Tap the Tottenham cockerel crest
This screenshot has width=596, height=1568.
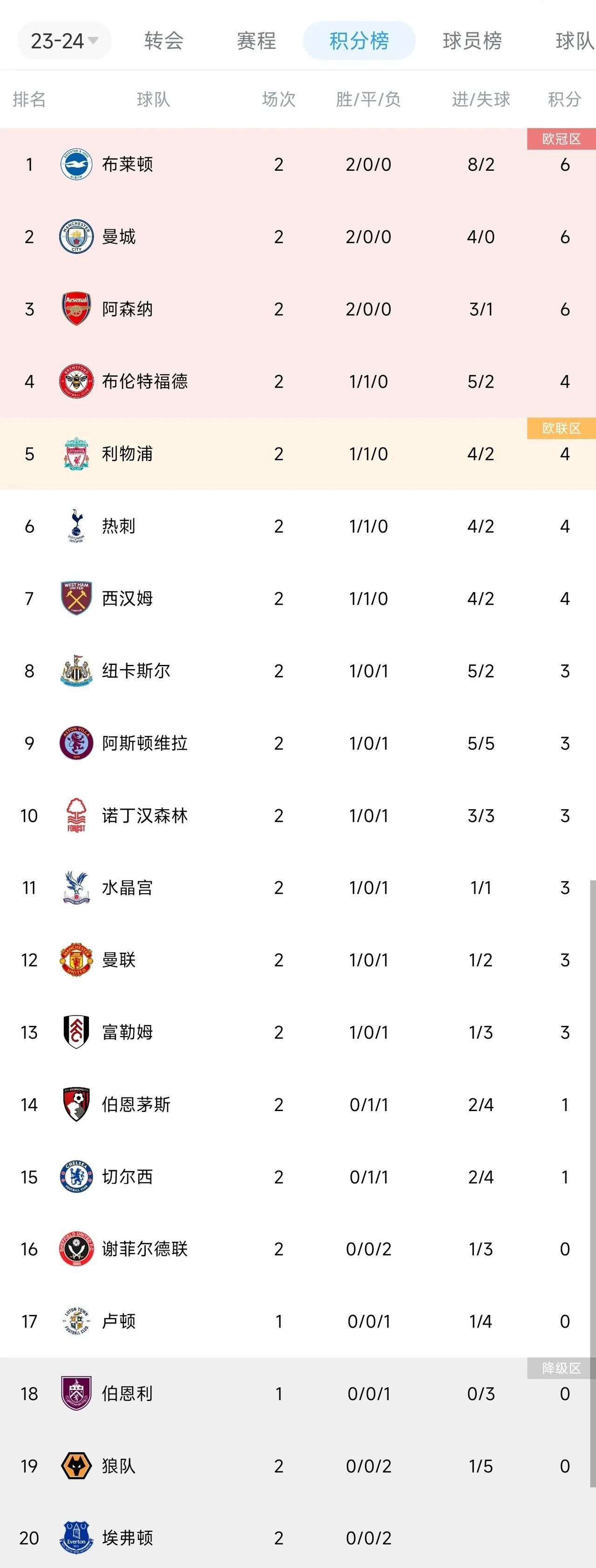pyautogui.click(x=76, y=526)
